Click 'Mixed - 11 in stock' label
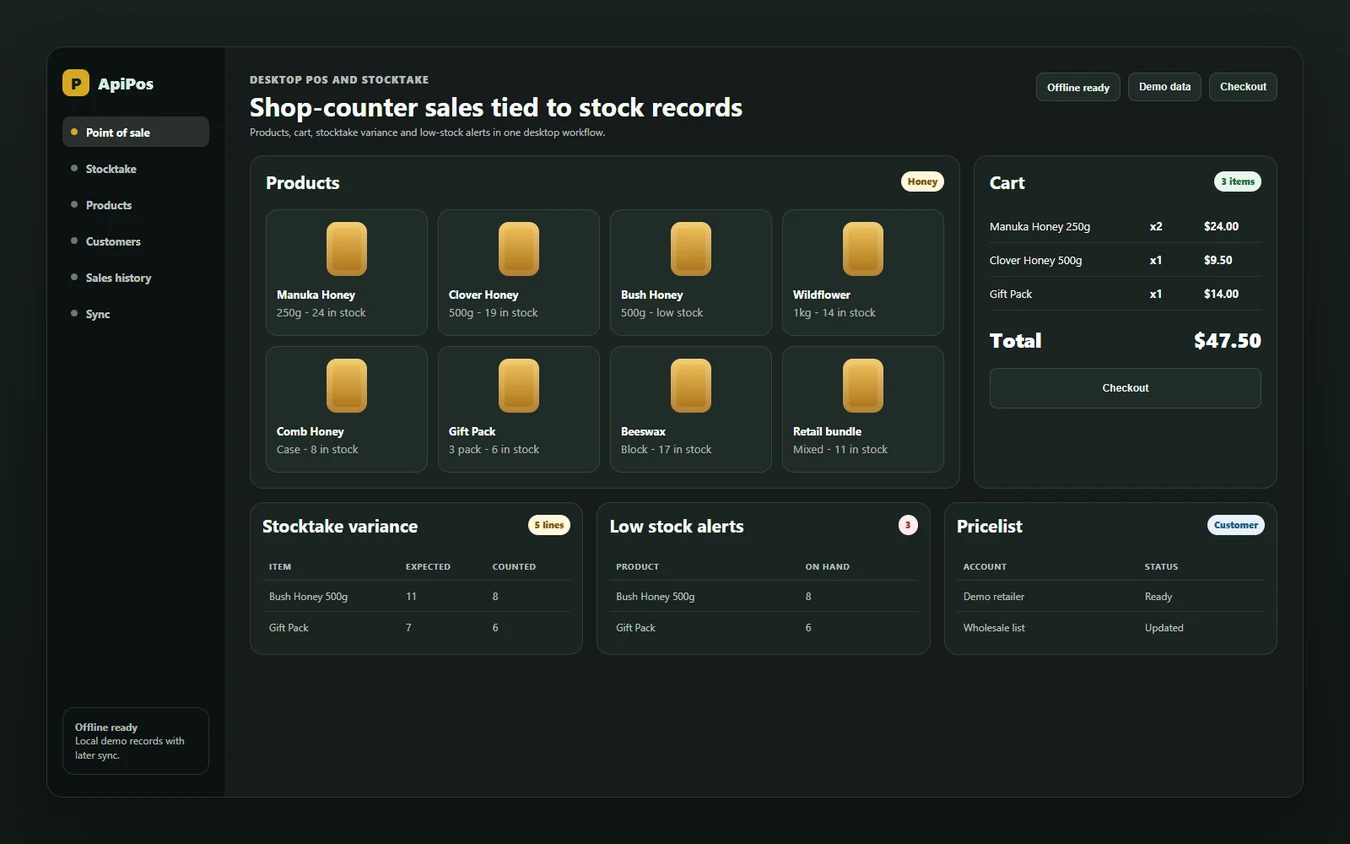Screen dimensions: 1350x844 click(x=840, y=450)
